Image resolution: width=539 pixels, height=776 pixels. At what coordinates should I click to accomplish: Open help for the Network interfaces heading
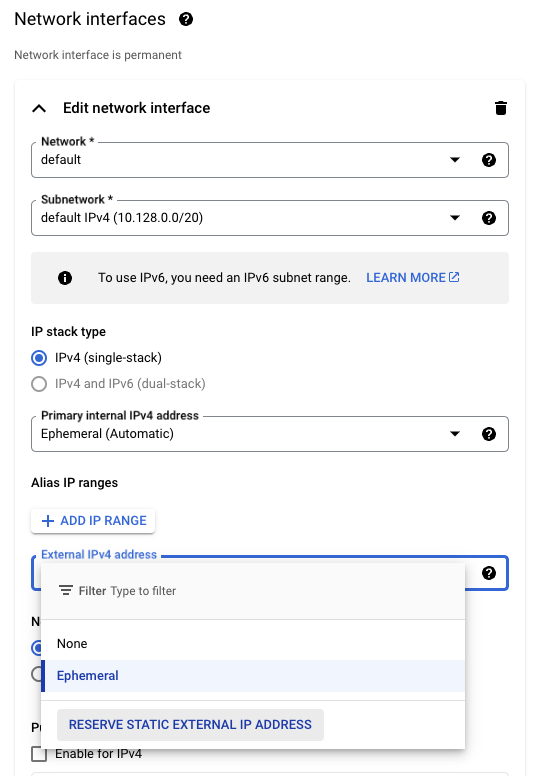click(186, 19)
